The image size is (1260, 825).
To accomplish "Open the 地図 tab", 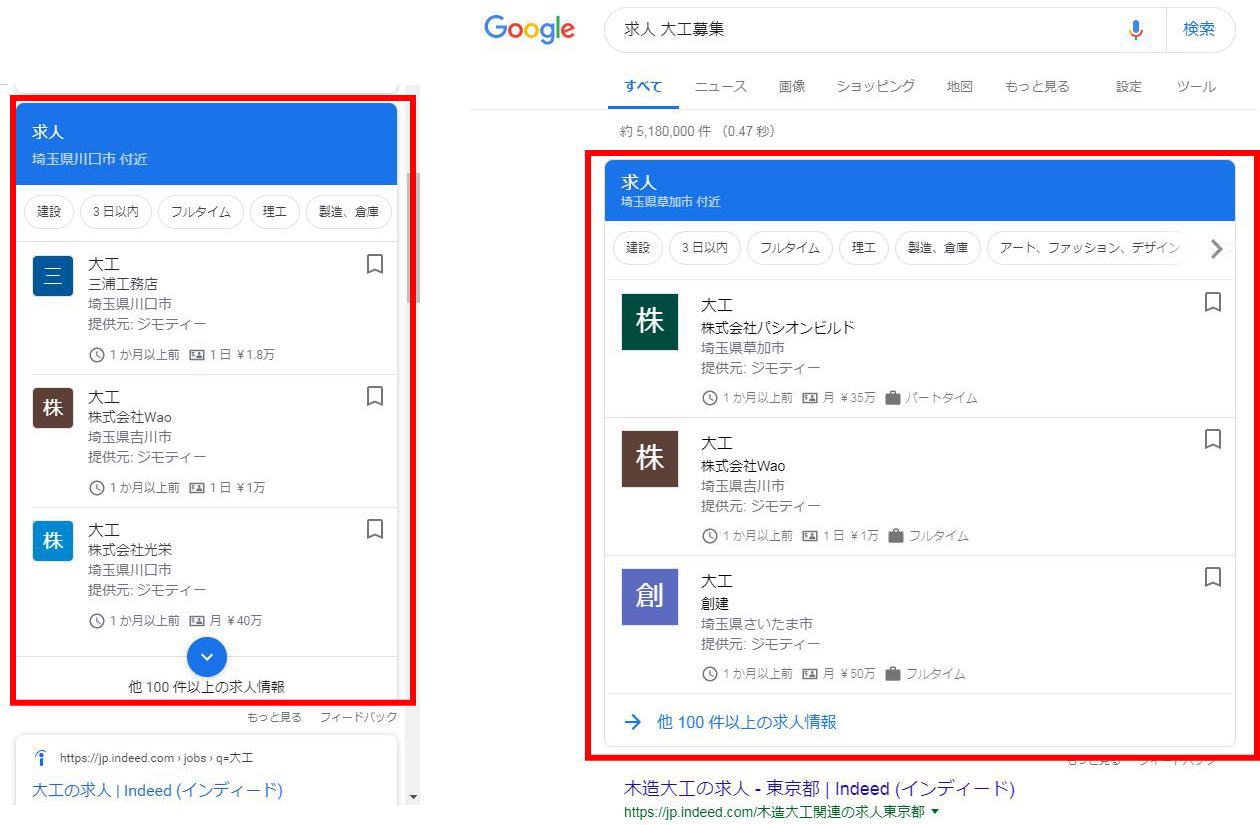I will [960, 87].
